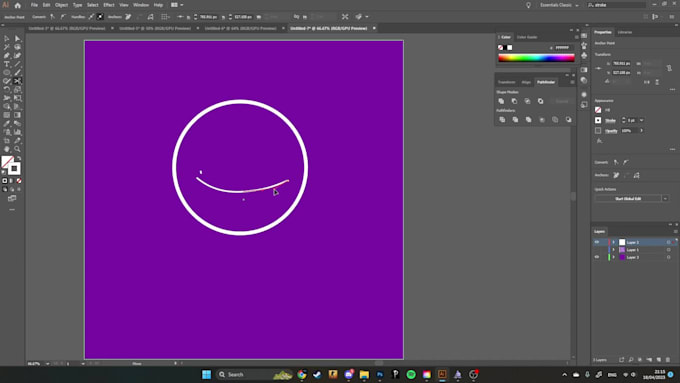Select the Pen tool
This screenshot has height=383, width=680.
pos(7,56)
